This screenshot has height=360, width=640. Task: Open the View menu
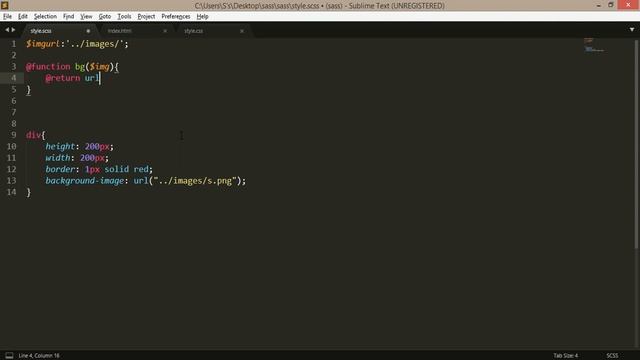click(86, 16)
